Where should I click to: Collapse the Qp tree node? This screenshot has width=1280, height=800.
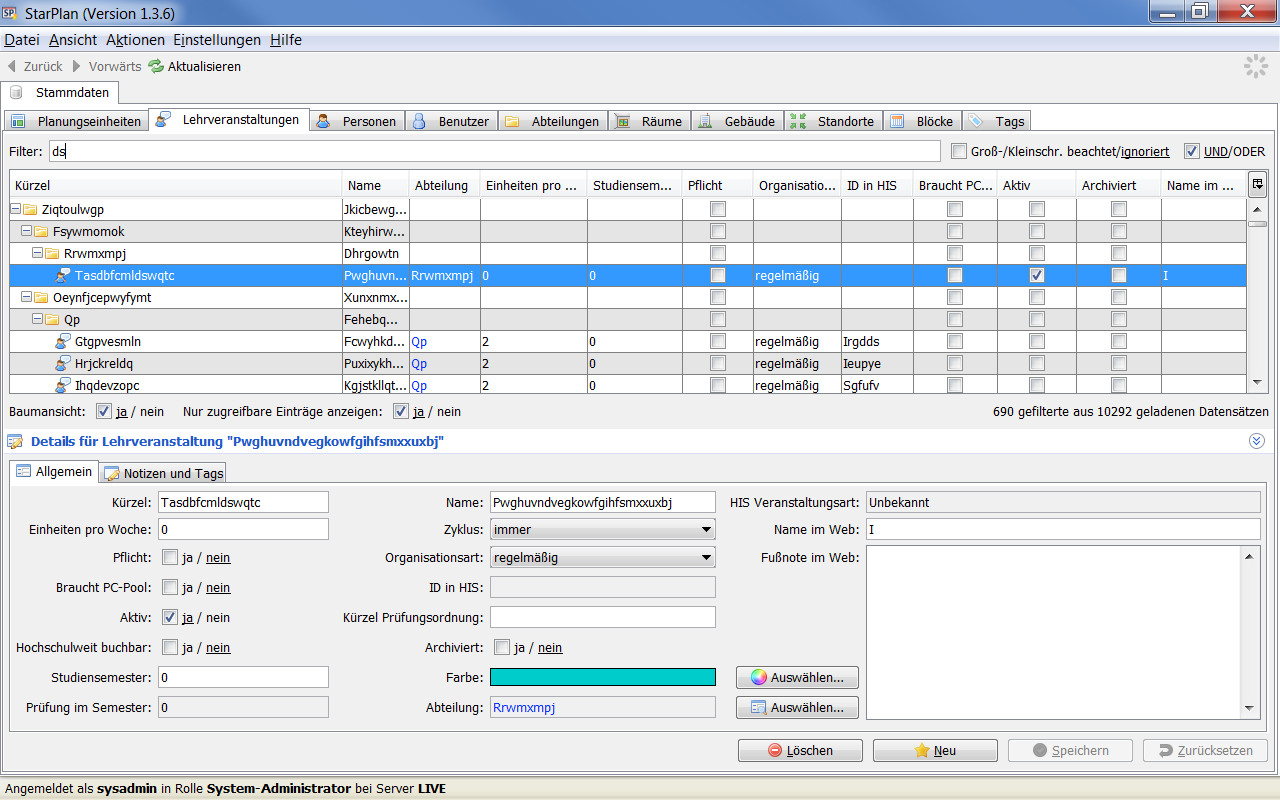(x=37, y=319)
